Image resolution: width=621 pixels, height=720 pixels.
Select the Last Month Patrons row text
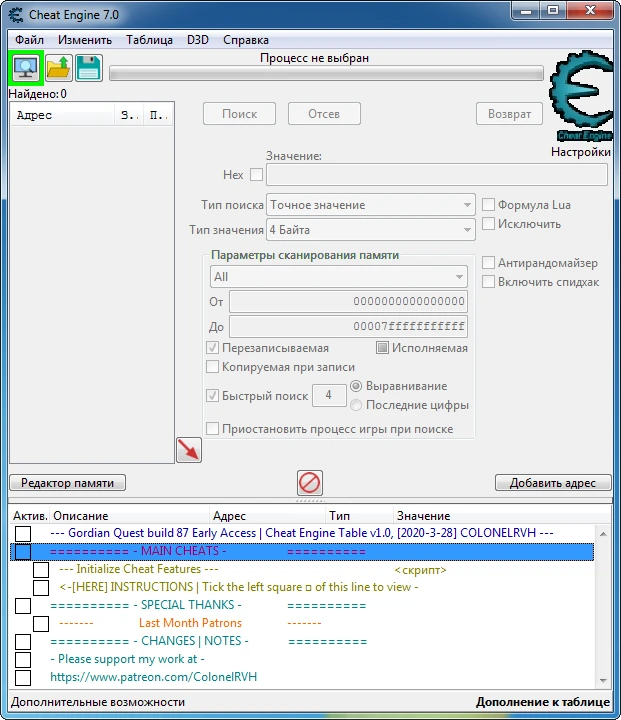coord(190,623)
